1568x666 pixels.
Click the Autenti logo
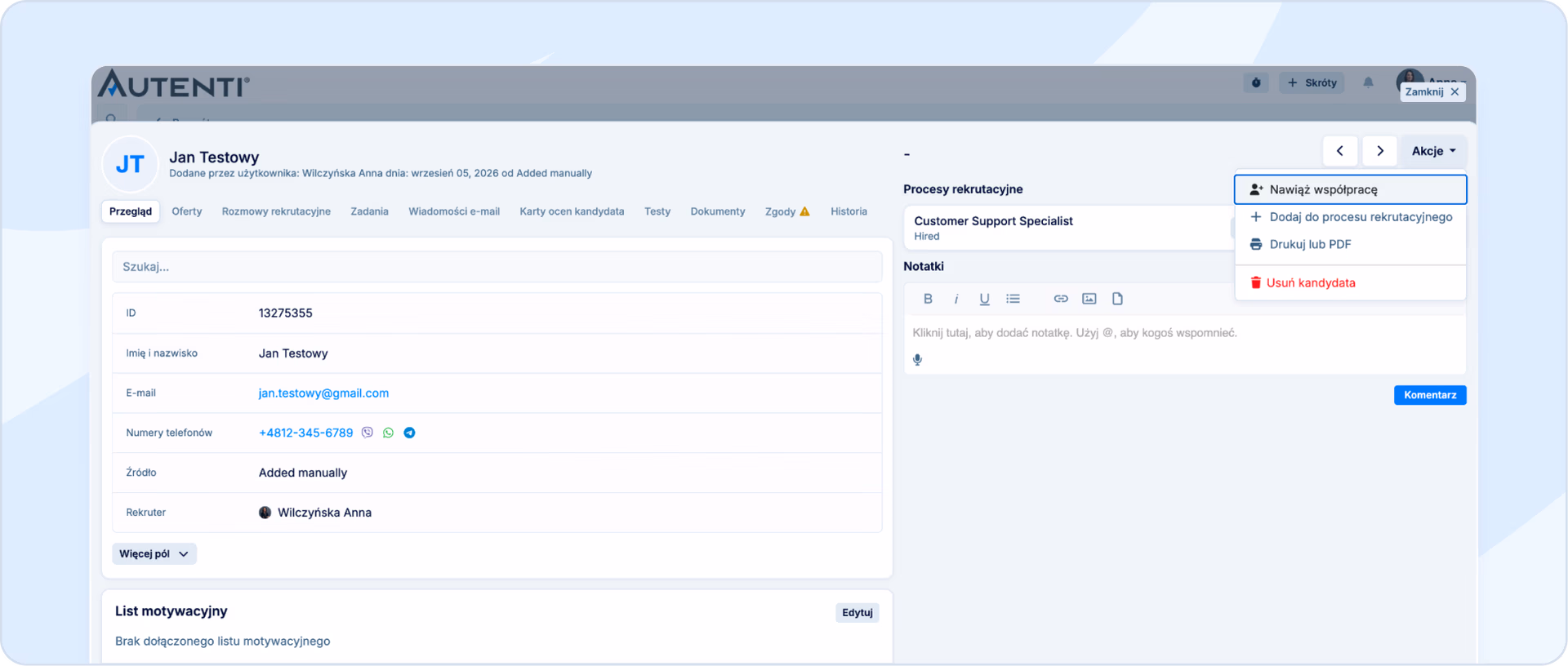click(174, 84)
